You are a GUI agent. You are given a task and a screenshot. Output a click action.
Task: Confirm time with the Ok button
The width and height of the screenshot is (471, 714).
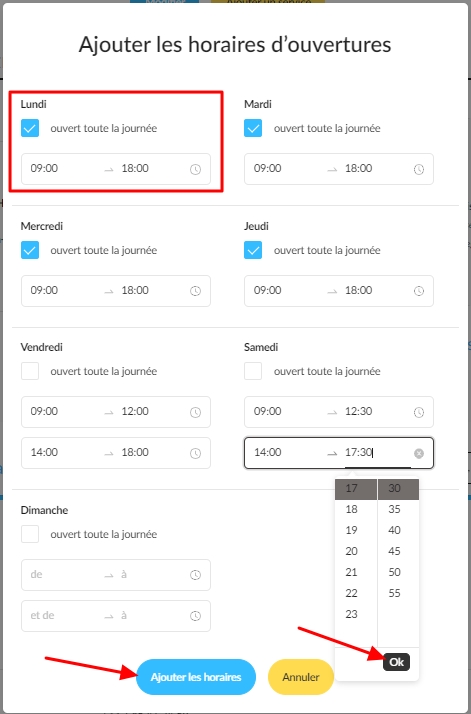(x=396, y=662)
